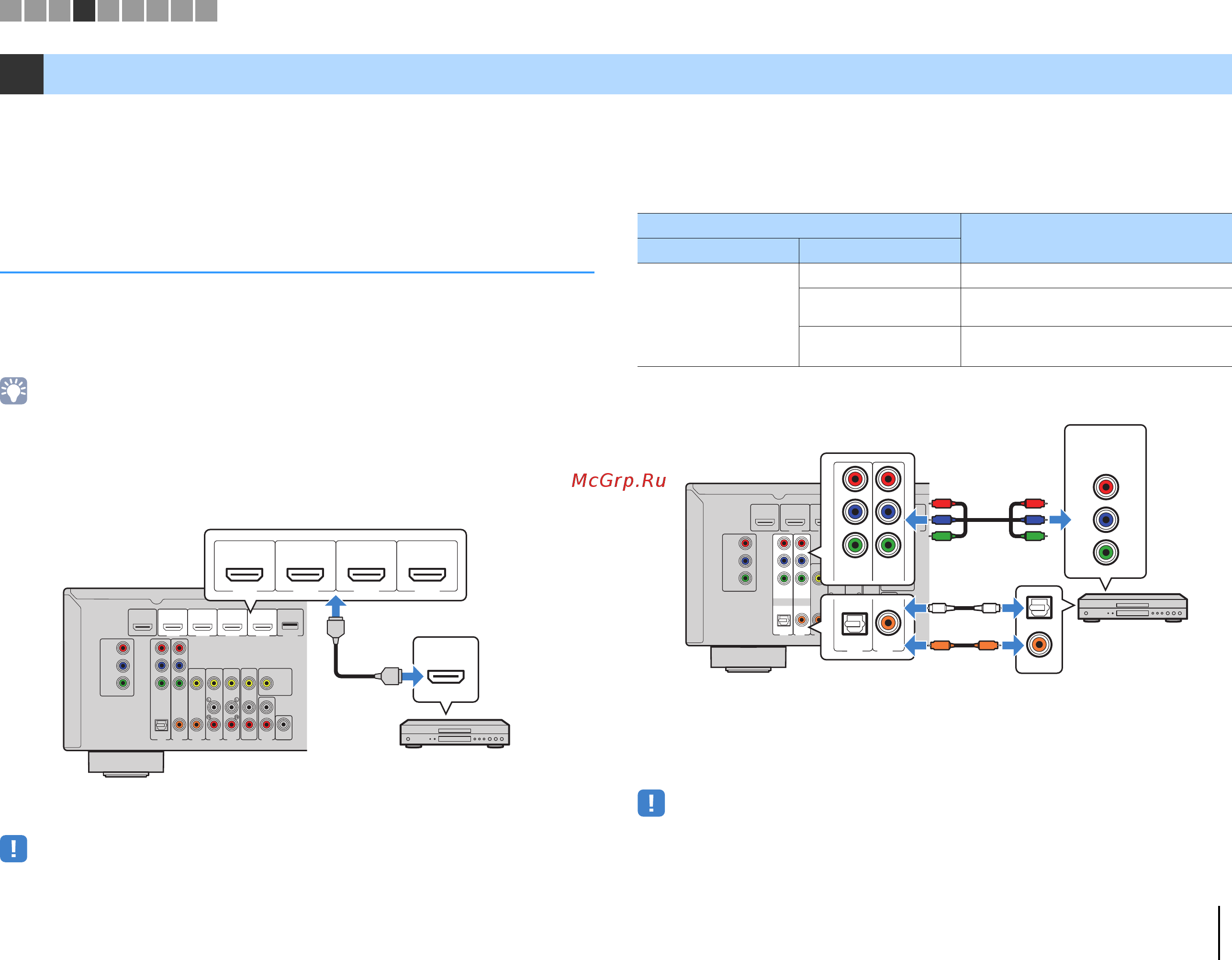Image resolution: width=1232 pixels, height=960 pixels.
Task: Click the left-column red jack in the enlarged component callout
Action: (855, 479)
